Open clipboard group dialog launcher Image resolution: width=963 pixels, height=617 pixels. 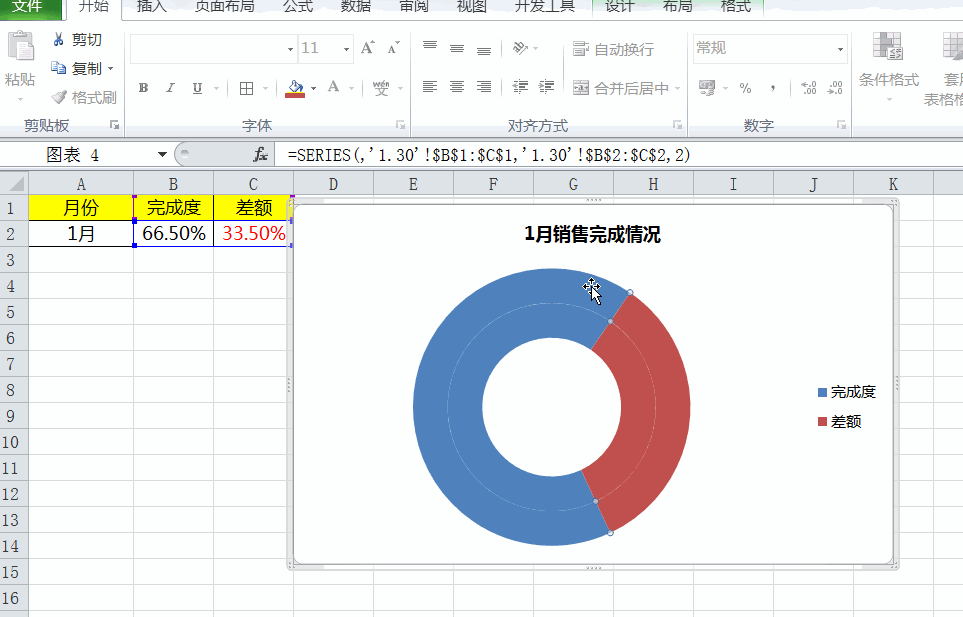(x=114, y=125)
